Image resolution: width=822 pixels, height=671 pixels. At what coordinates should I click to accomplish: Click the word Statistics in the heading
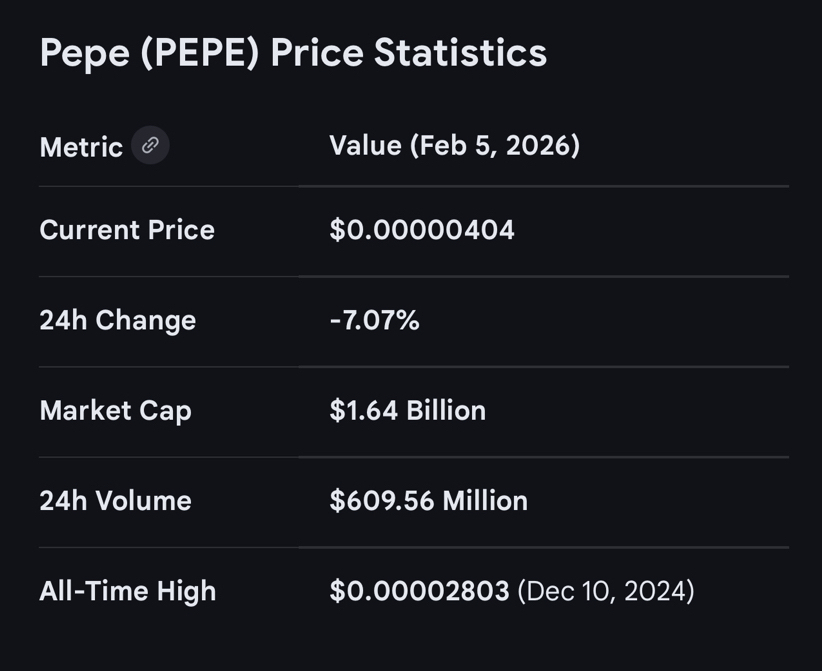[x=460, y=54]
